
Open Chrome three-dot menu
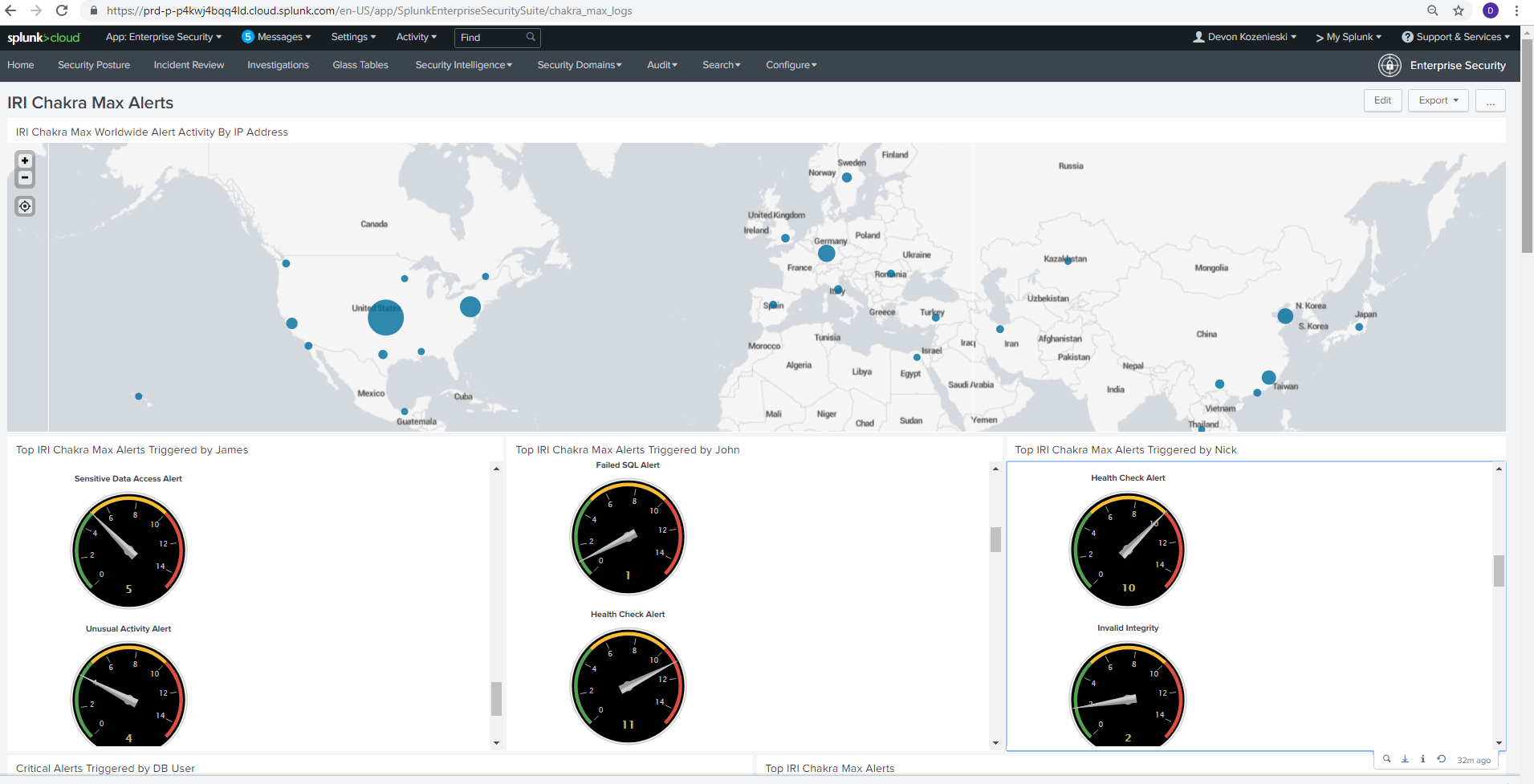[1516, 10]
